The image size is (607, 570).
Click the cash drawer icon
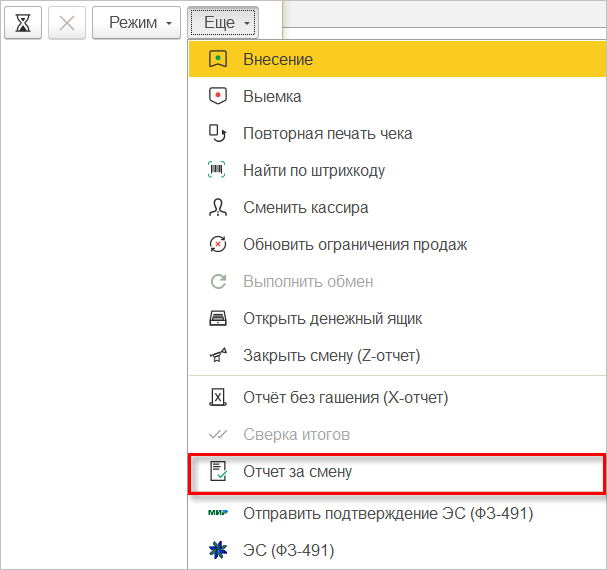(218, 319)
